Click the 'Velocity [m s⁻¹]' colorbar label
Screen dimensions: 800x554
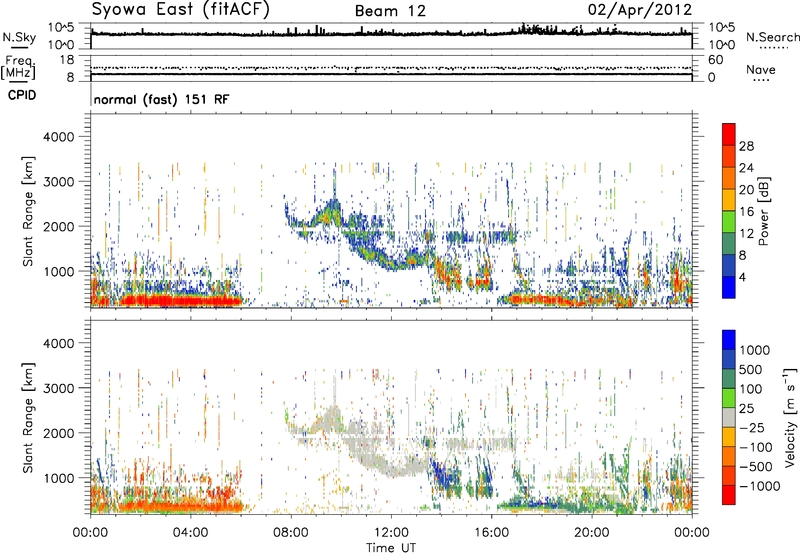click(x=790, y=417)
